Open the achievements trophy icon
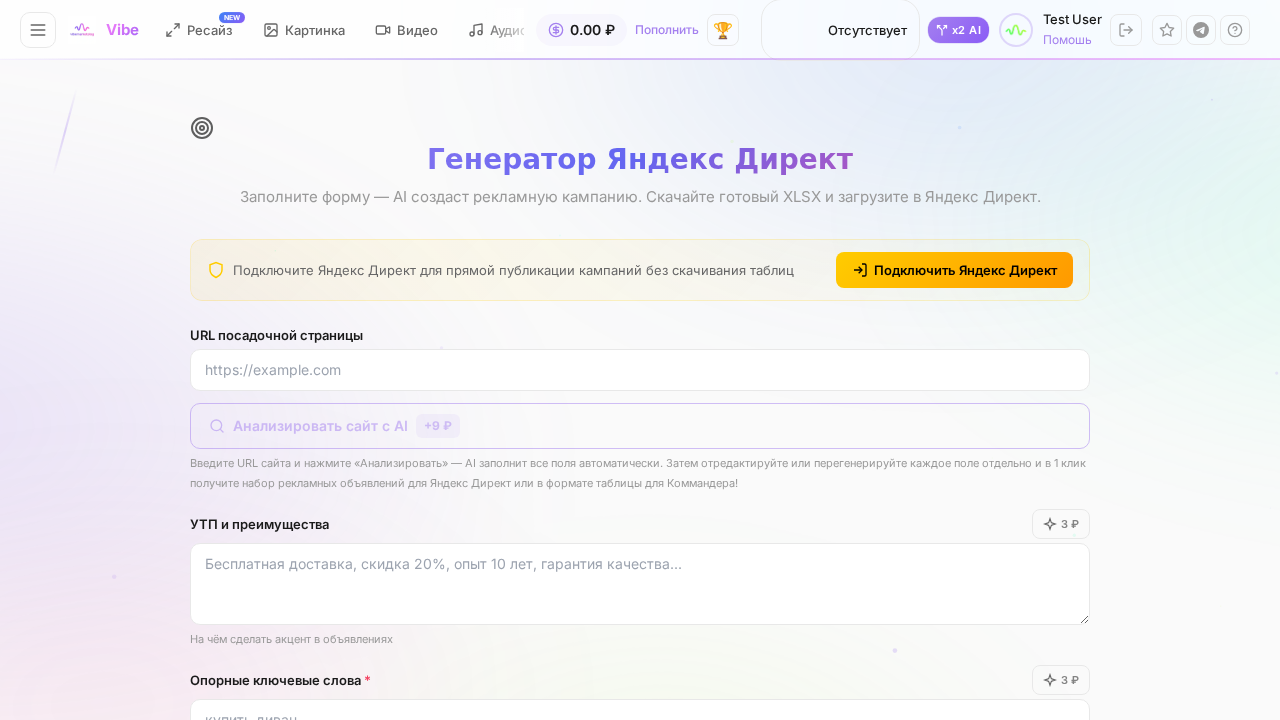Image resolution: width=1280 pixels, height=720 pixels. coord(722,30)
